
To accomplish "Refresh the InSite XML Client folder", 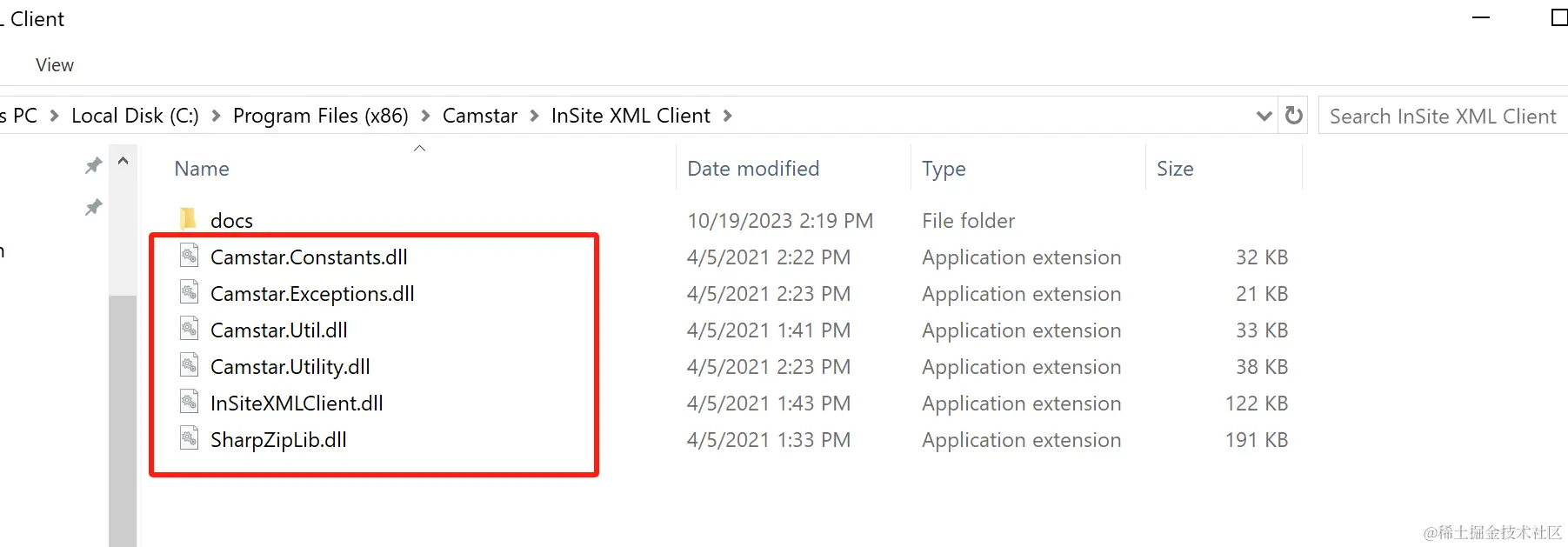I will [x=1294, y=115].
